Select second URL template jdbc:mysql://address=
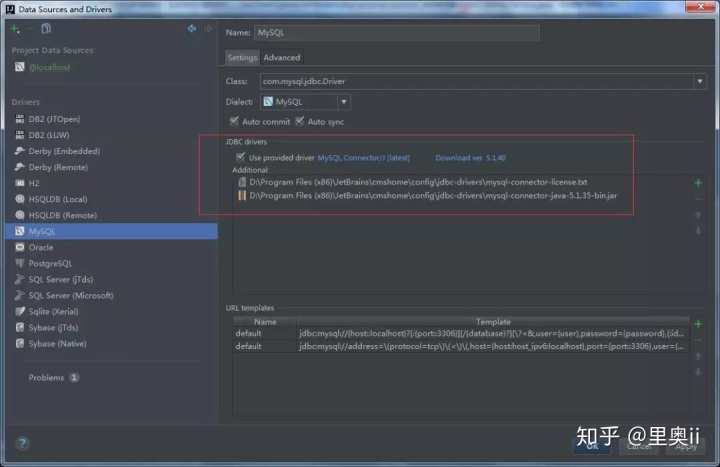Viewport: 720px width, 467px height. click(461, 346)
